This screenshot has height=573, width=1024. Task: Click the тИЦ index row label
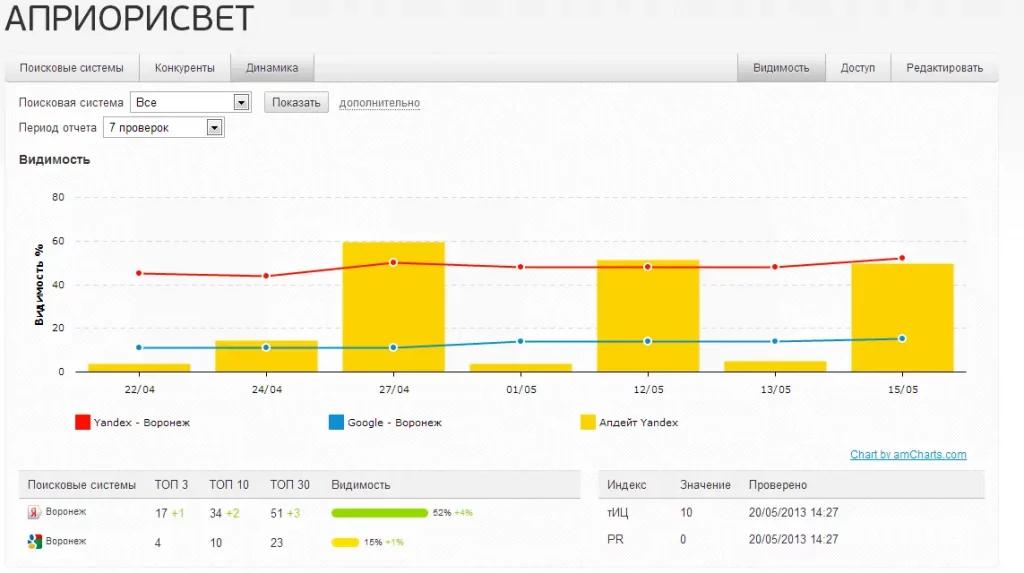pos(618,513)
